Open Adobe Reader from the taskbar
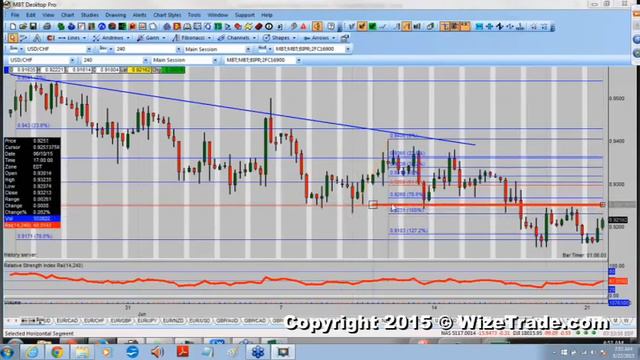Image resolution: width=640 pixels, height=360 pixels. click(182, 351)
